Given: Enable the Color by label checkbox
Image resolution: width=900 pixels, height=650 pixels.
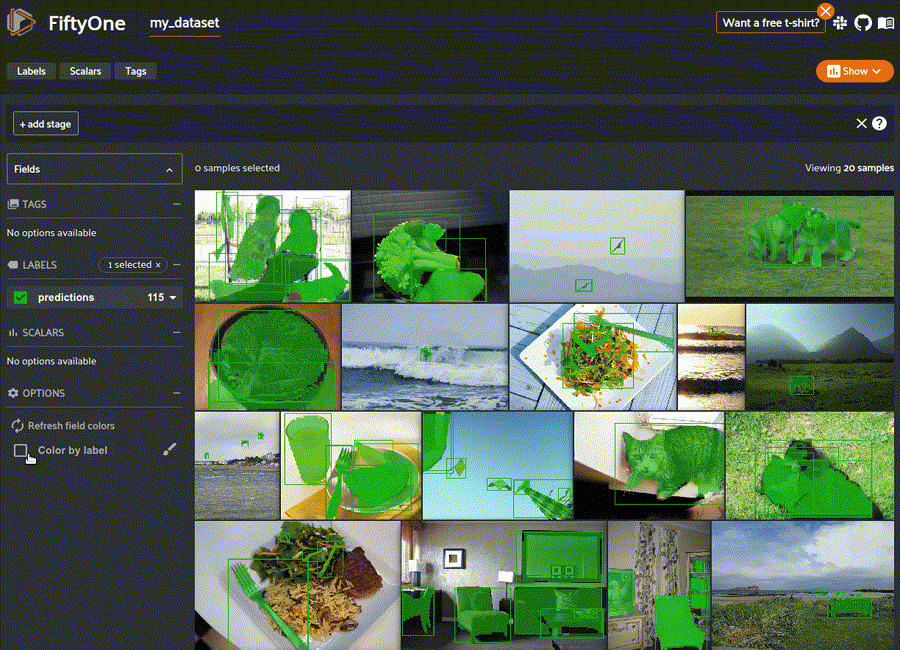Looking at the screenshot, I should (x=21, y=451).
